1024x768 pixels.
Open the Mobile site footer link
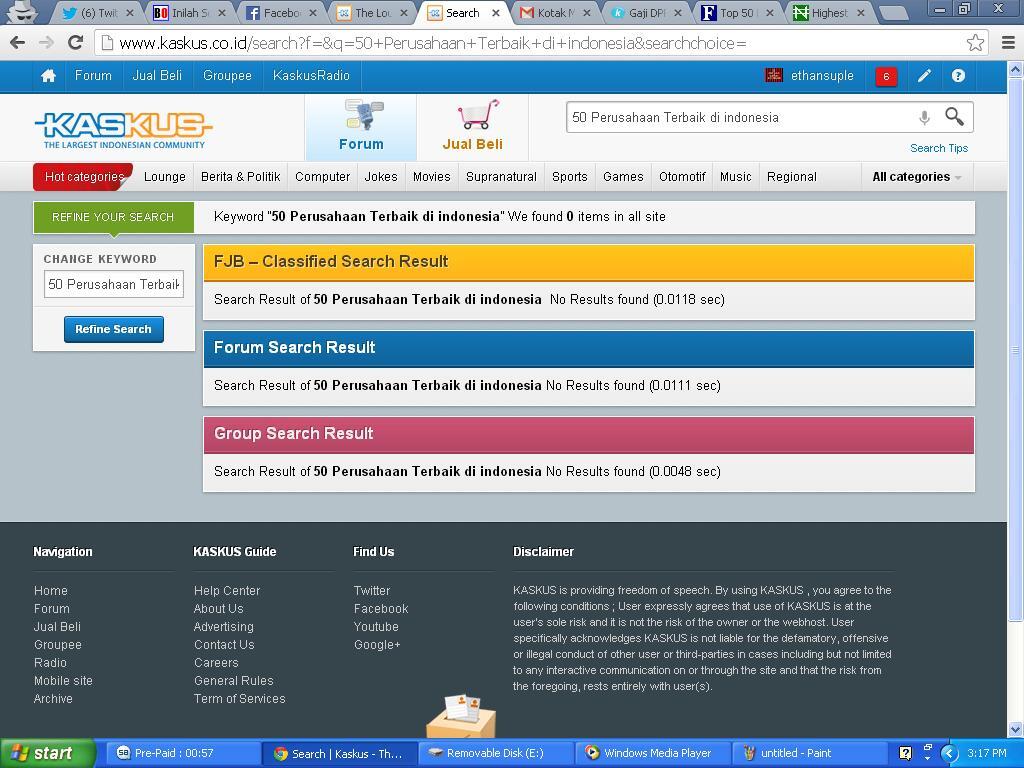pyautogui.click(x=63, y=680)
